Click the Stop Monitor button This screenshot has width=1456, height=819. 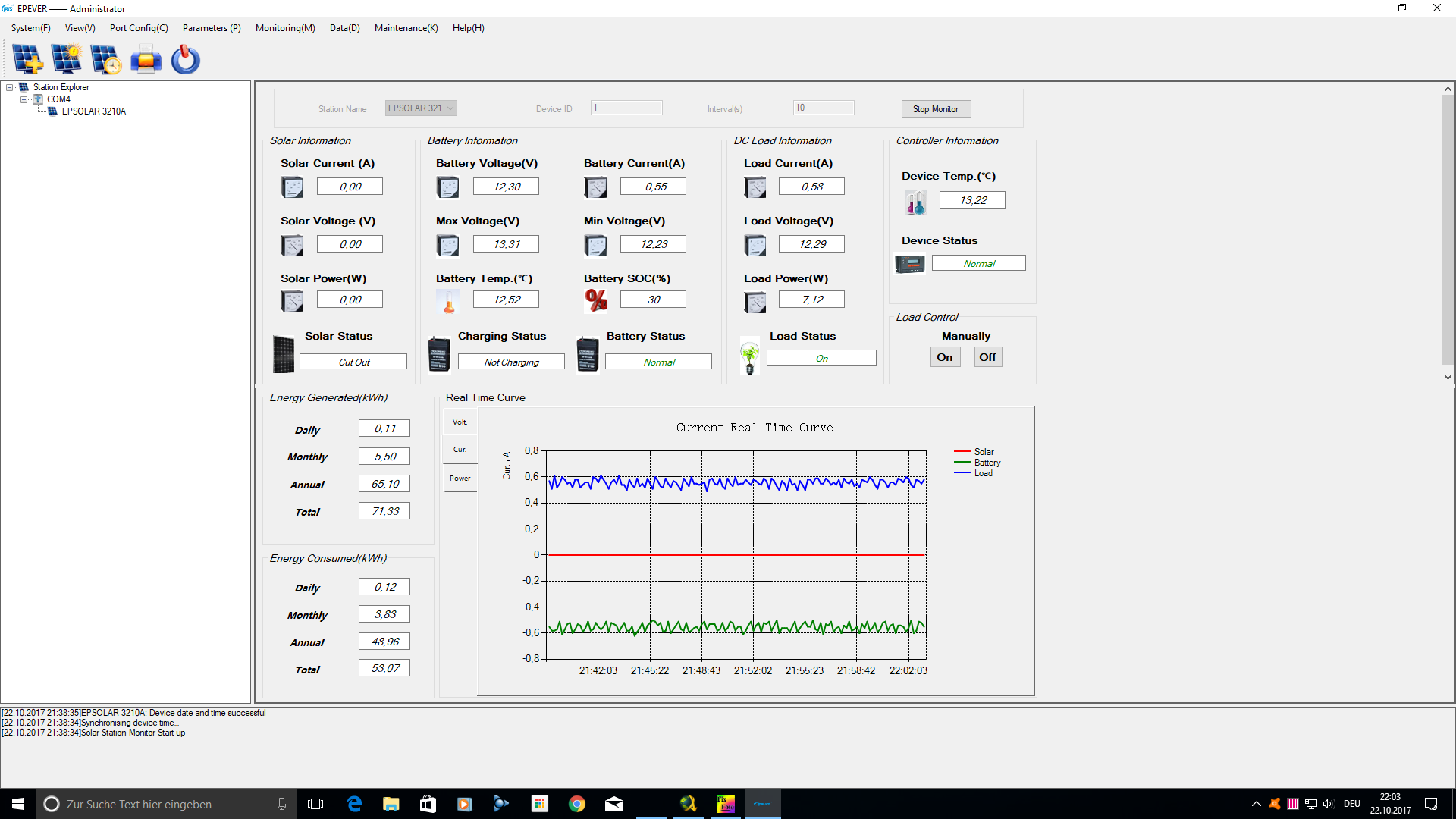click(x=935, y=109)
